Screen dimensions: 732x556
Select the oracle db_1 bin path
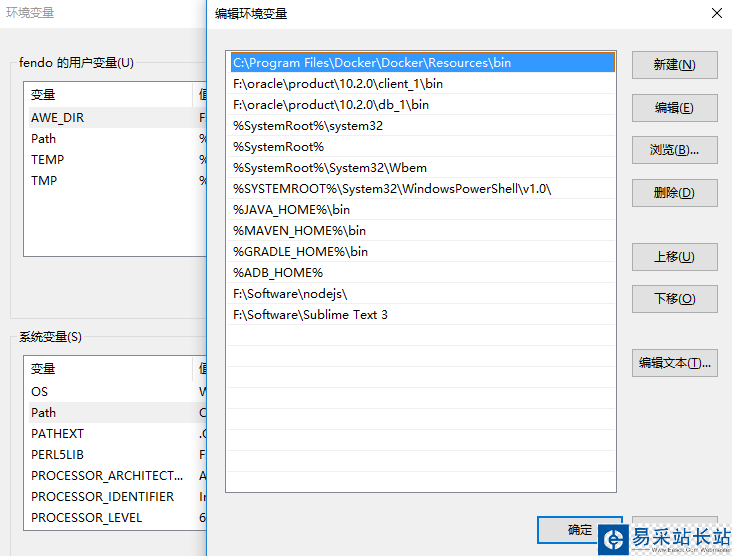point(422,105)
